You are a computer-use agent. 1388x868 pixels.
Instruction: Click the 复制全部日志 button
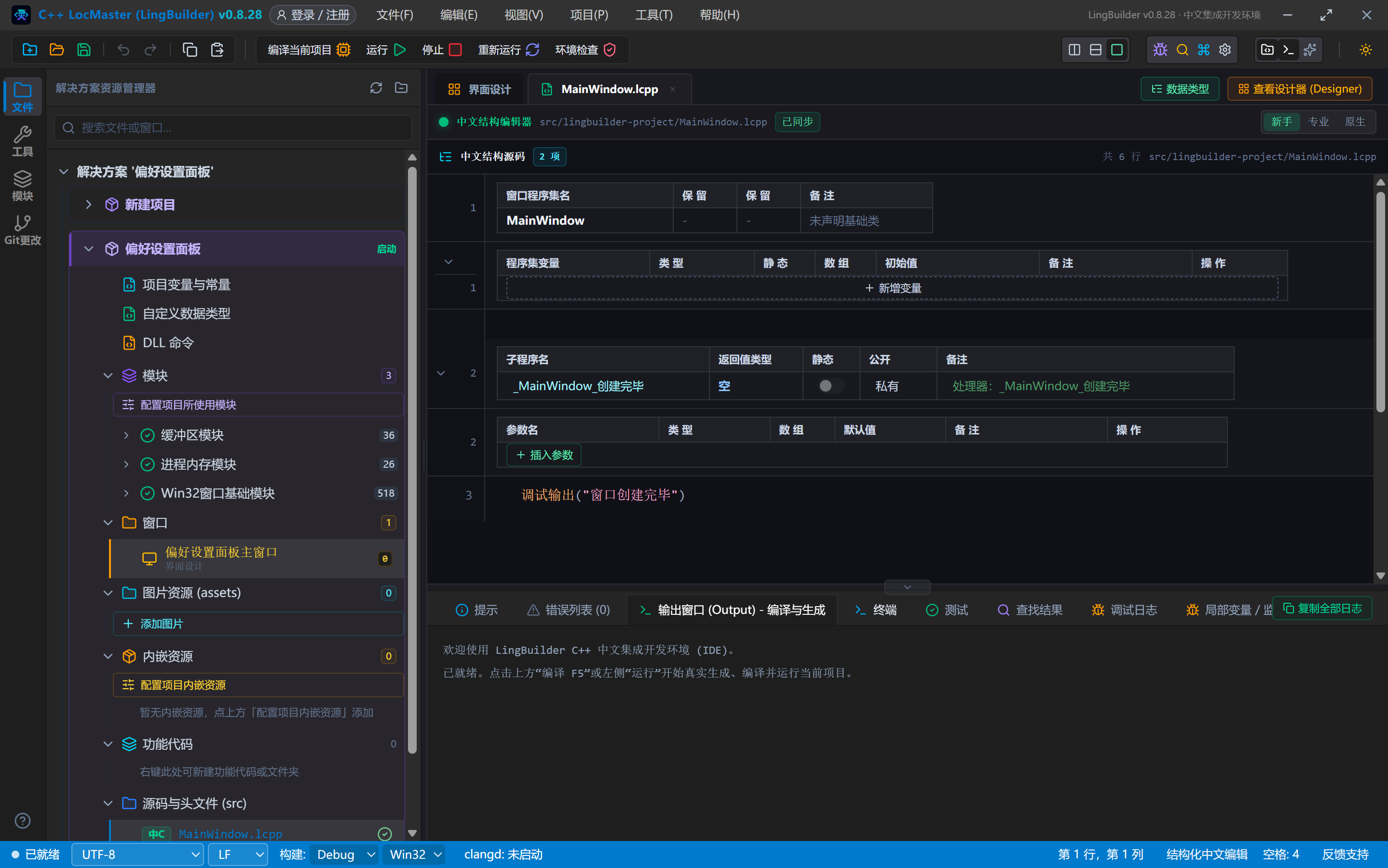tap(1322, 609)
